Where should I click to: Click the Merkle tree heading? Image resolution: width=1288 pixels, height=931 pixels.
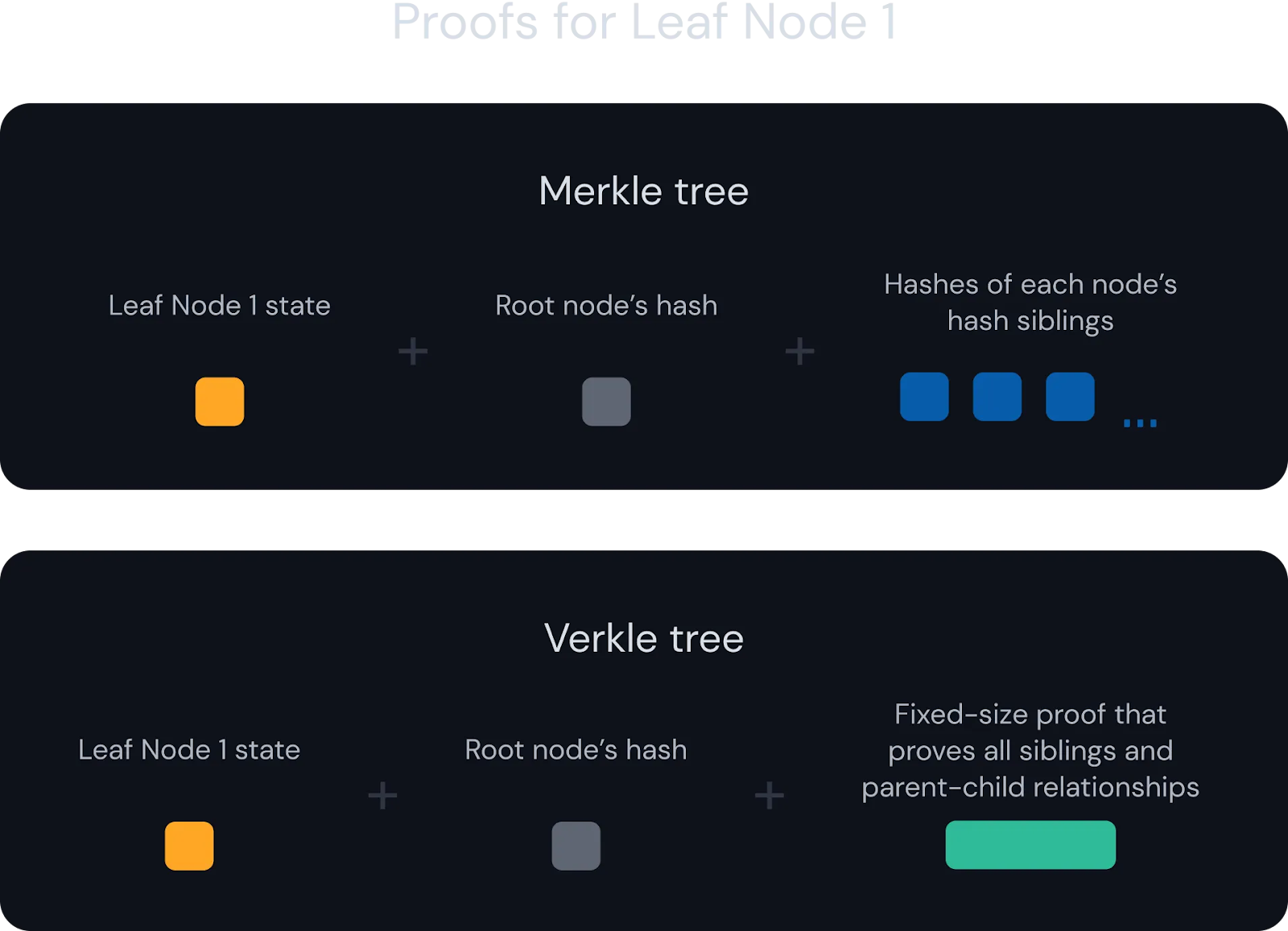(644, 192)
